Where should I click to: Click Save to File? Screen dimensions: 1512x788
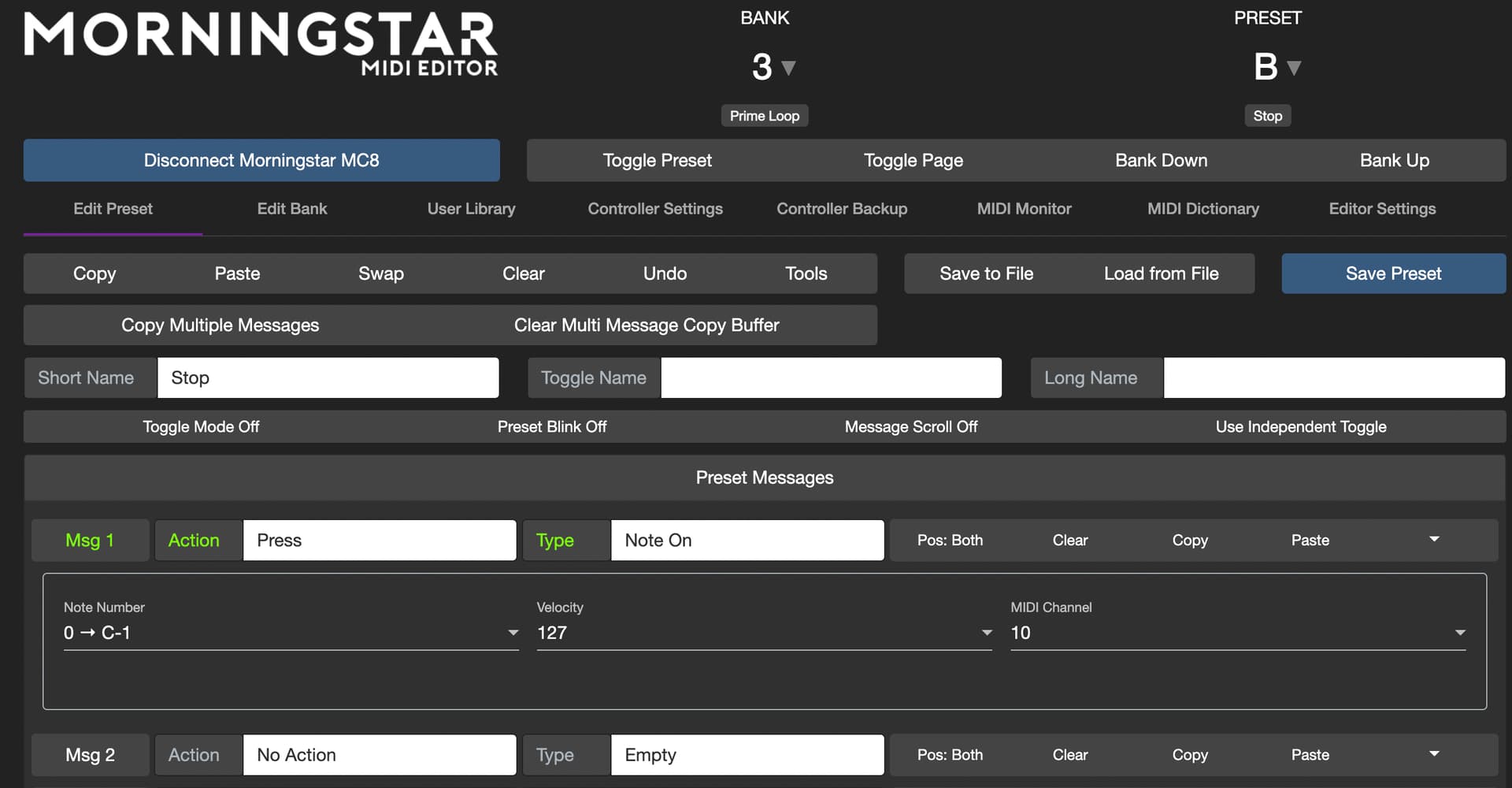coord(986,273)
